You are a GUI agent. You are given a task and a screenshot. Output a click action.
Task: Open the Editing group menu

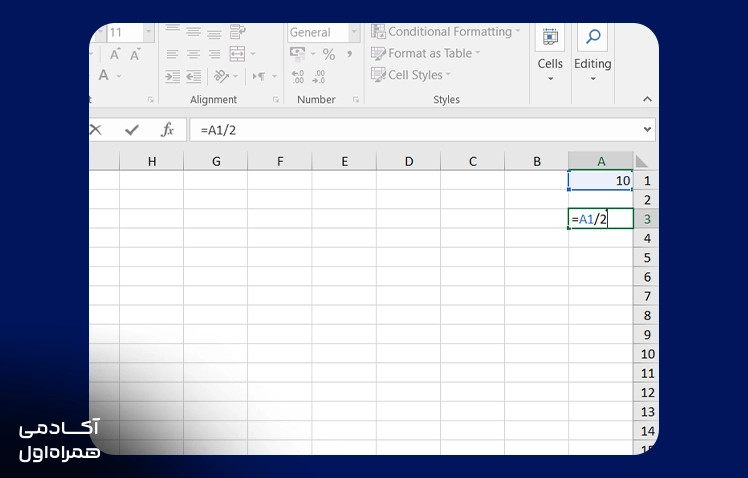[592, 54]
